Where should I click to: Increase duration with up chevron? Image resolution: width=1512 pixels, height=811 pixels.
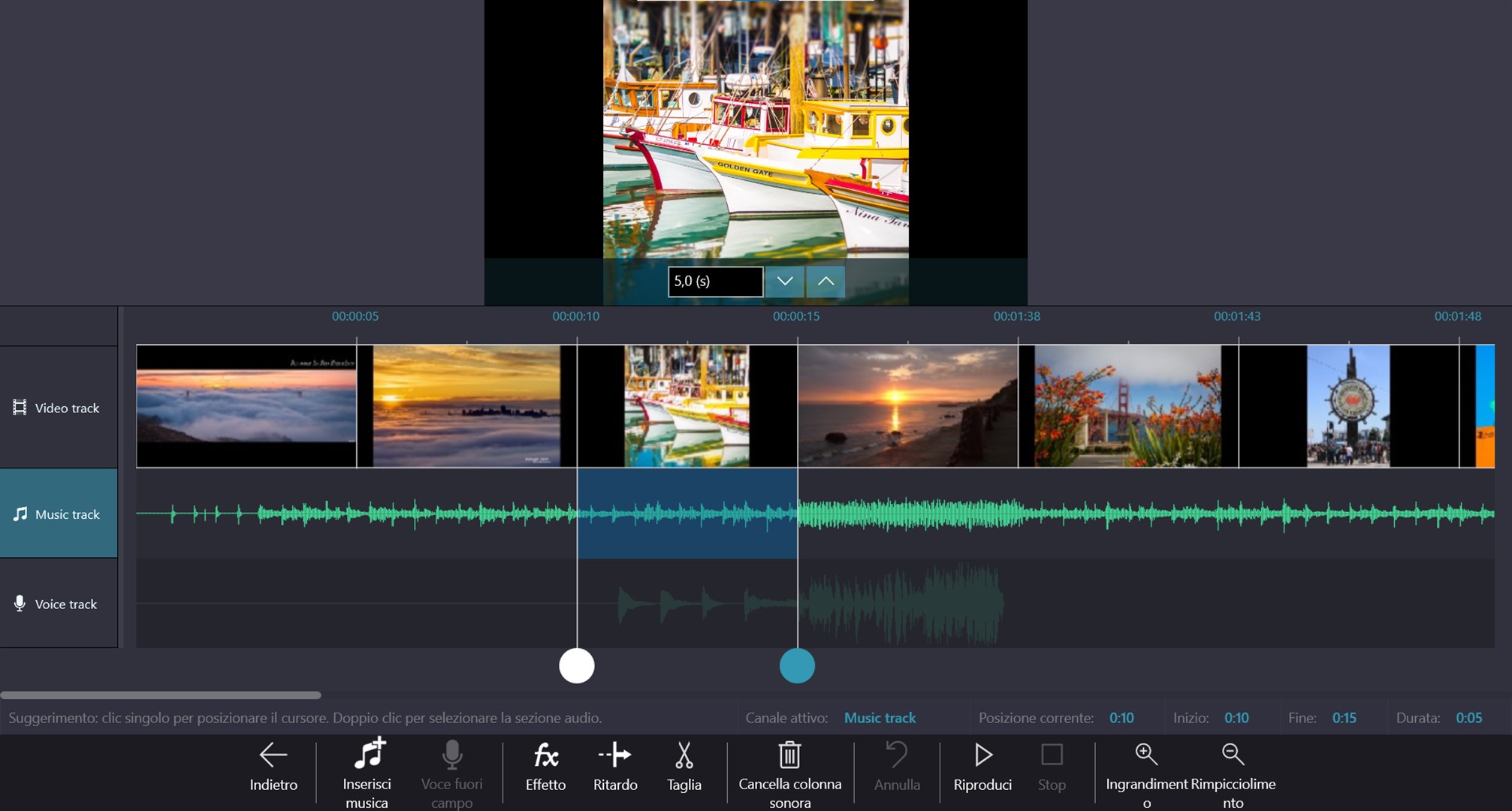tap(825, 281)
